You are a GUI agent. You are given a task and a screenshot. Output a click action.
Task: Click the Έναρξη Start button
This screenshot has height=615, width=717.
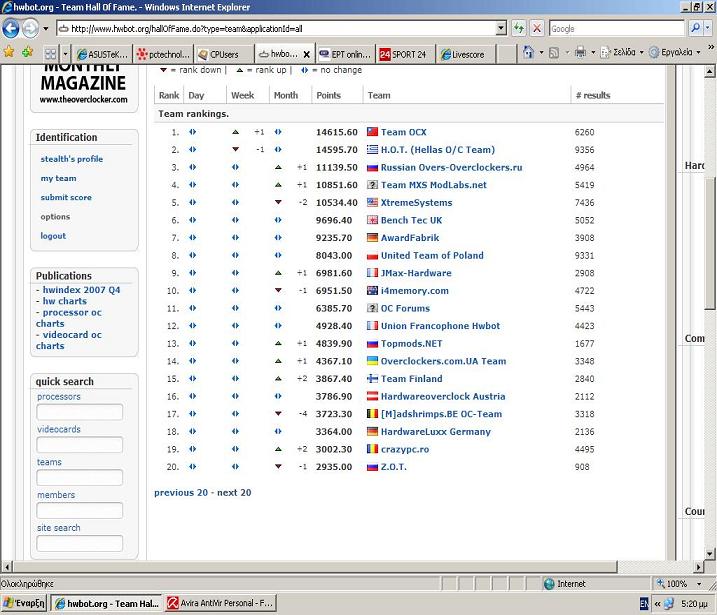click(x=24, y=604)
